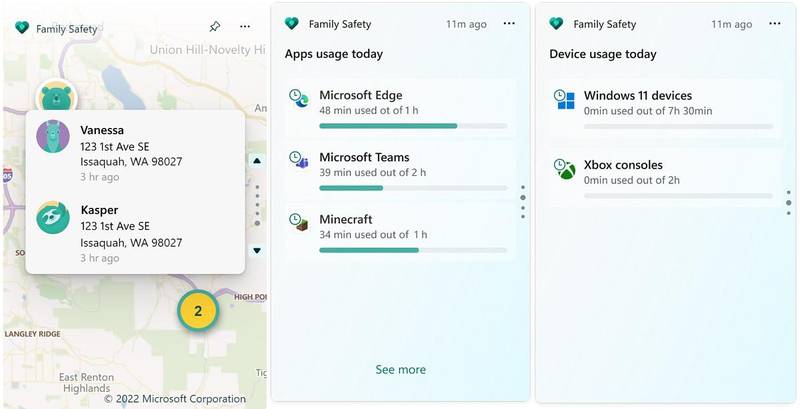Click Kasper's 'Issaquah, WA 98027' line
Image resolution: width=800 pixels, height=409 pixels.
(x=131, y=243)
